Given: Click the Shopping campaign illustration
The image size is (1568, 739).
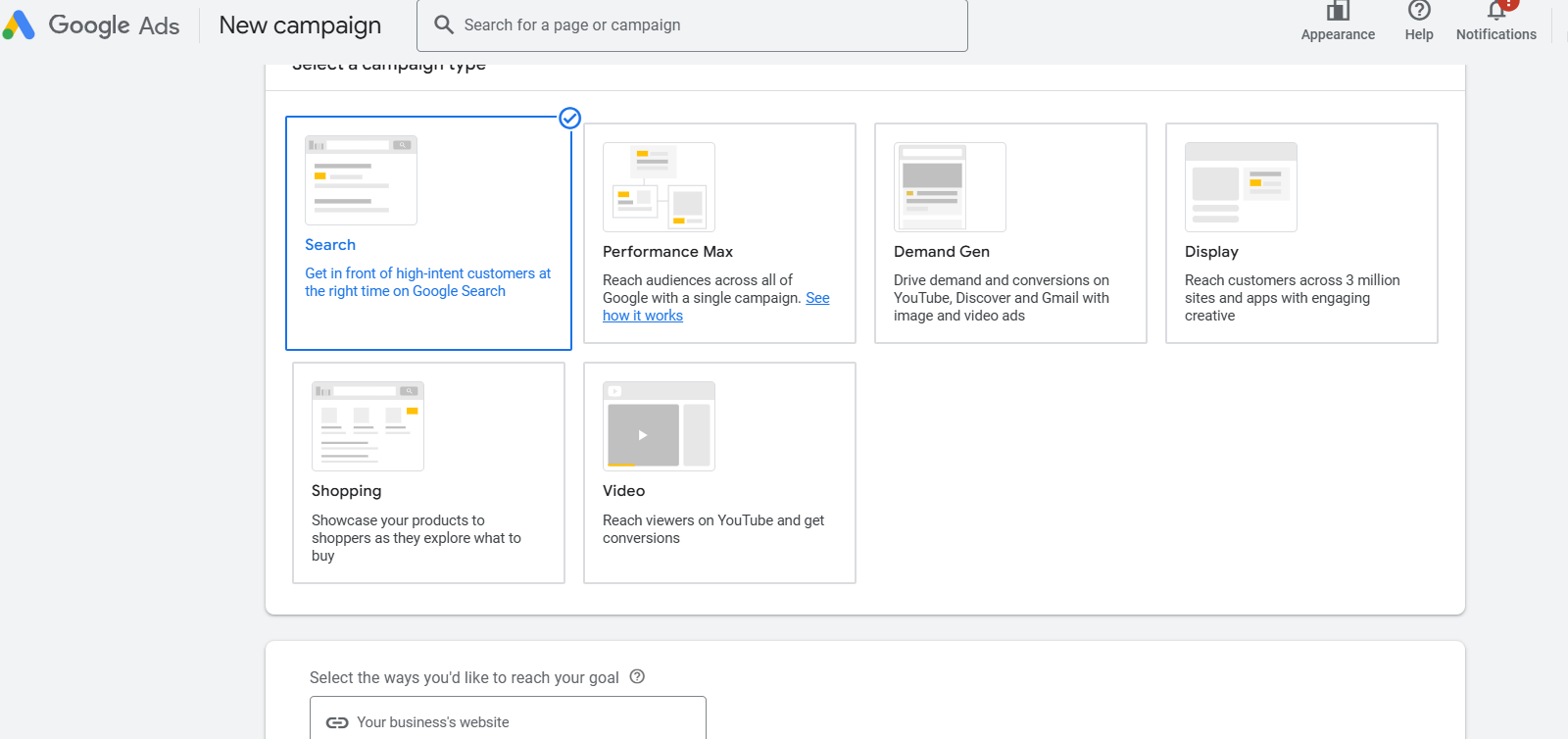Looking at the screenshot, I should click(367, 426).
